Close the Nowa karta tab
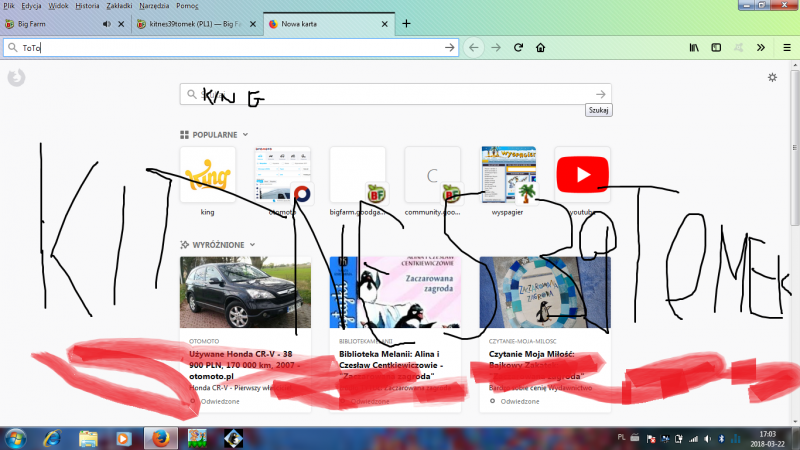Screen dimensions: 800x450 385,24
